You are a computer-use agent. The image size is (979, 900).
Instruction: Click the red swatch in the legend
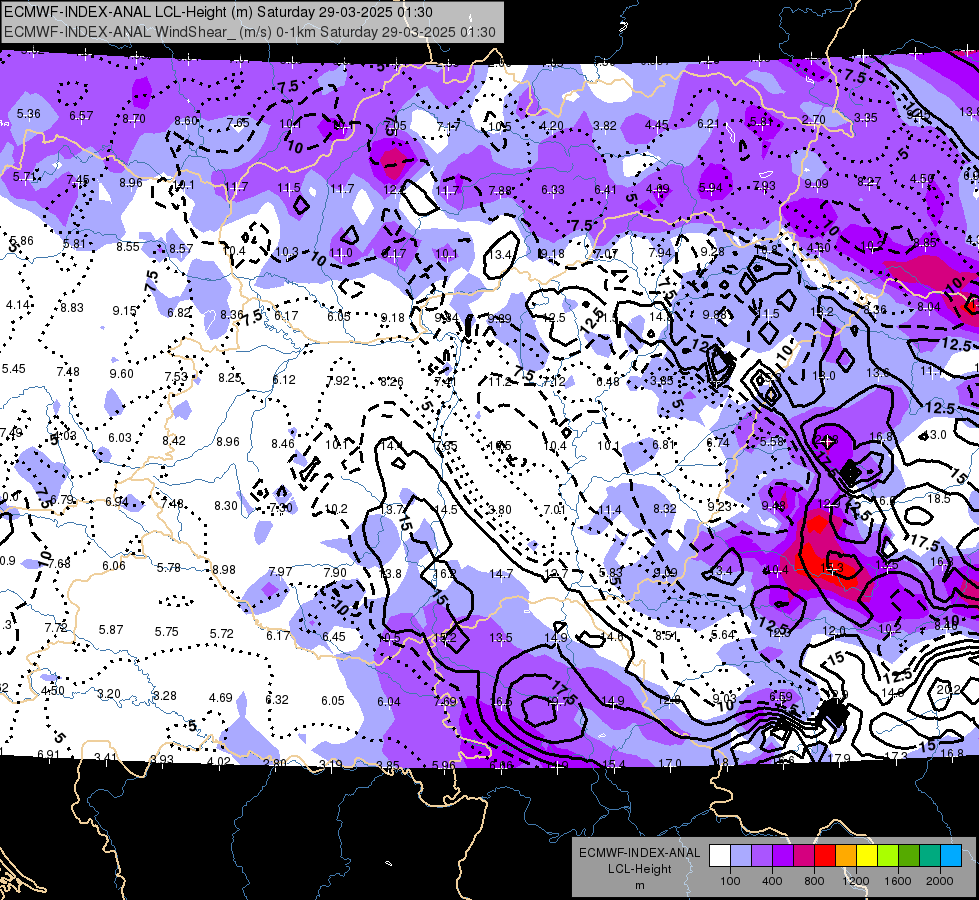pyautogui.click(x=825, y=856)
